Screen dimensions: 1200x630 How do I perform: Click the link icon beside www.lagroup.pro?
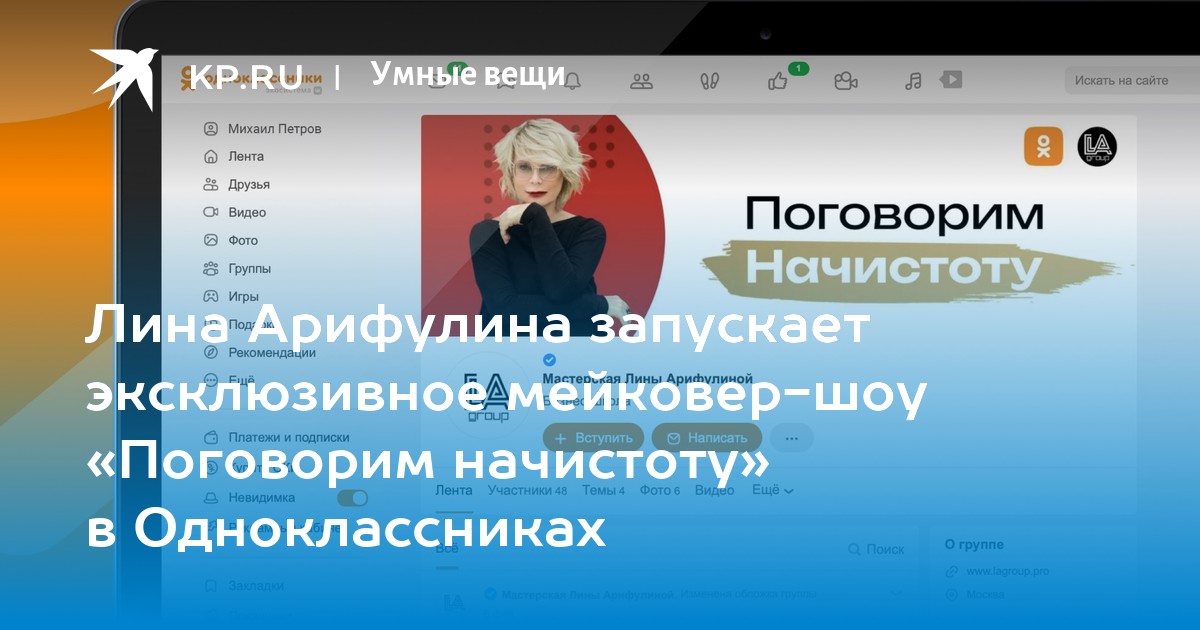952,571
